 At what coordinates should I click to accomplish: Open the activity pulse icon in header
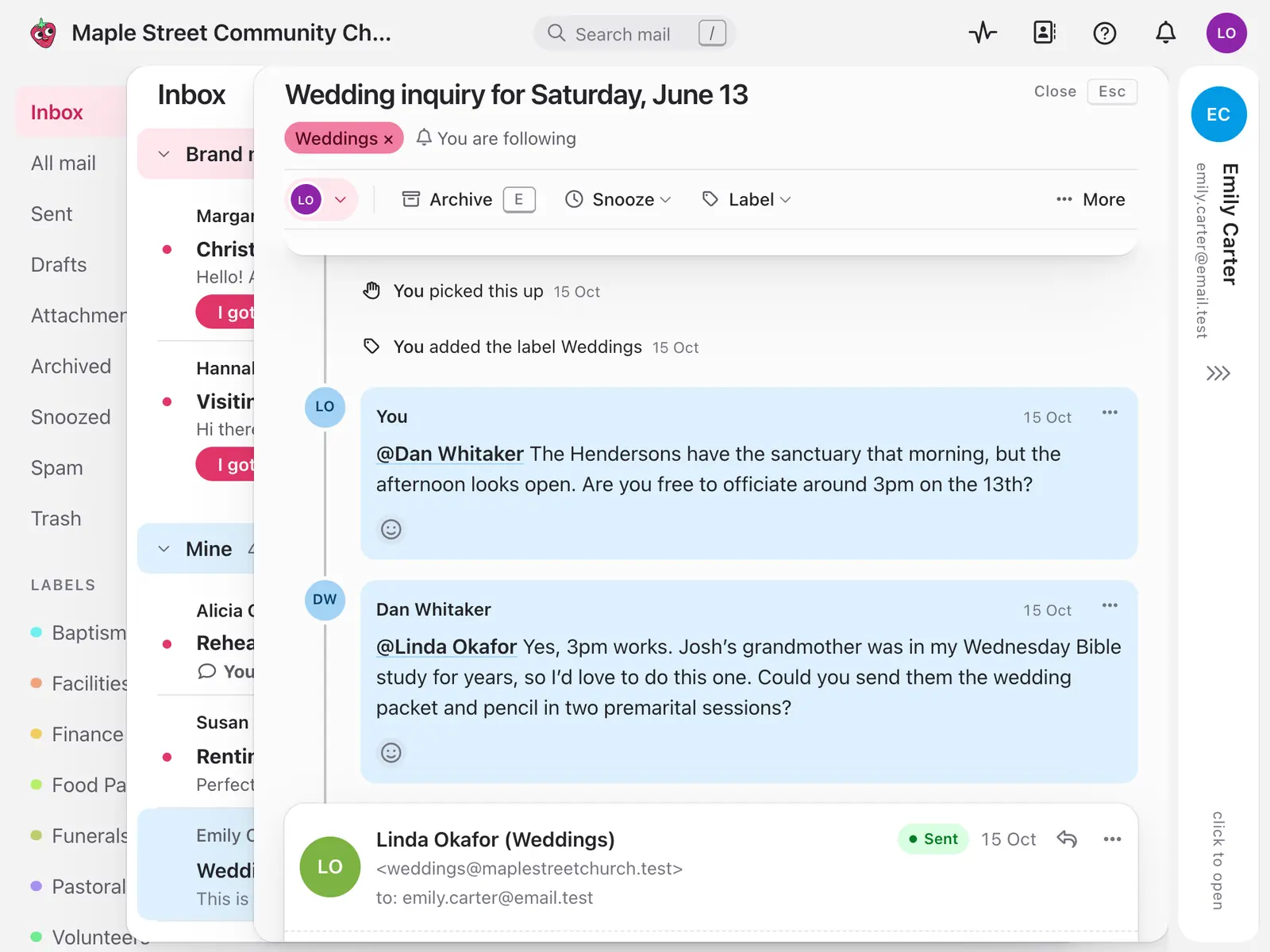(x=983, y=33)
